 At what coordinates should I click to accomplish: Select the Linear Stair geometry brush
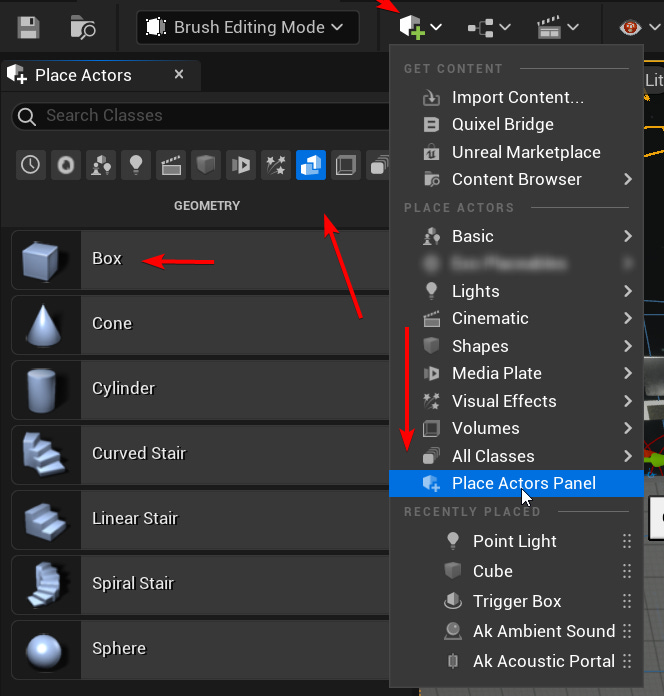click(x=200, y=519)
